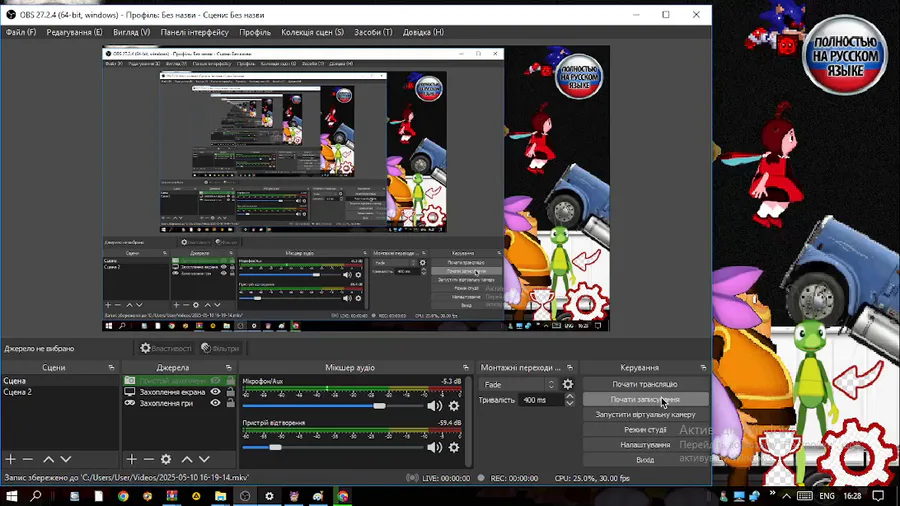
Task: Open the taskbar gear Settings app
Action: [x=269, y=496]
